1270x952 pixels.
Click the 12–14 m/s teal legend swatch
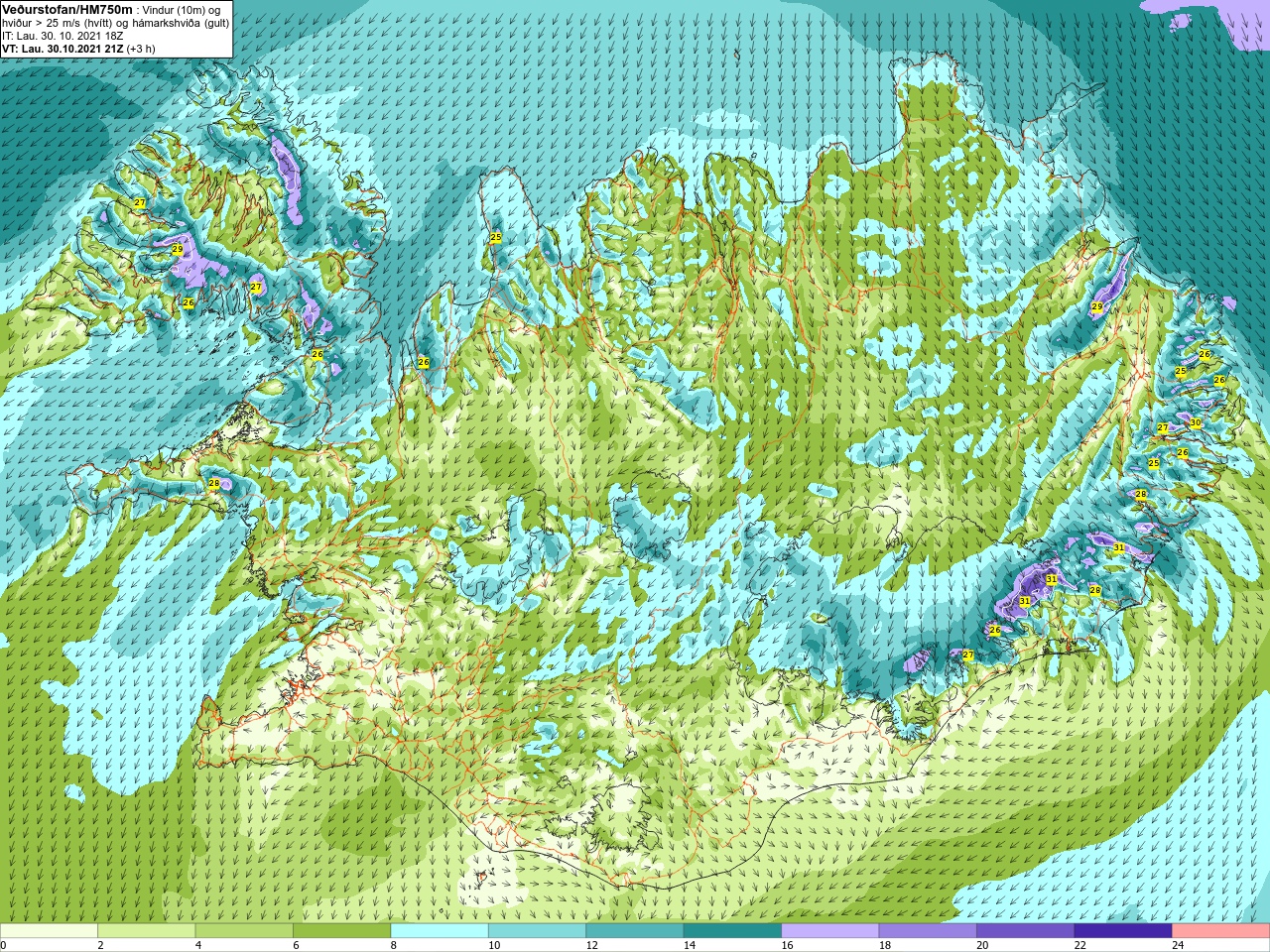point(635,931)
